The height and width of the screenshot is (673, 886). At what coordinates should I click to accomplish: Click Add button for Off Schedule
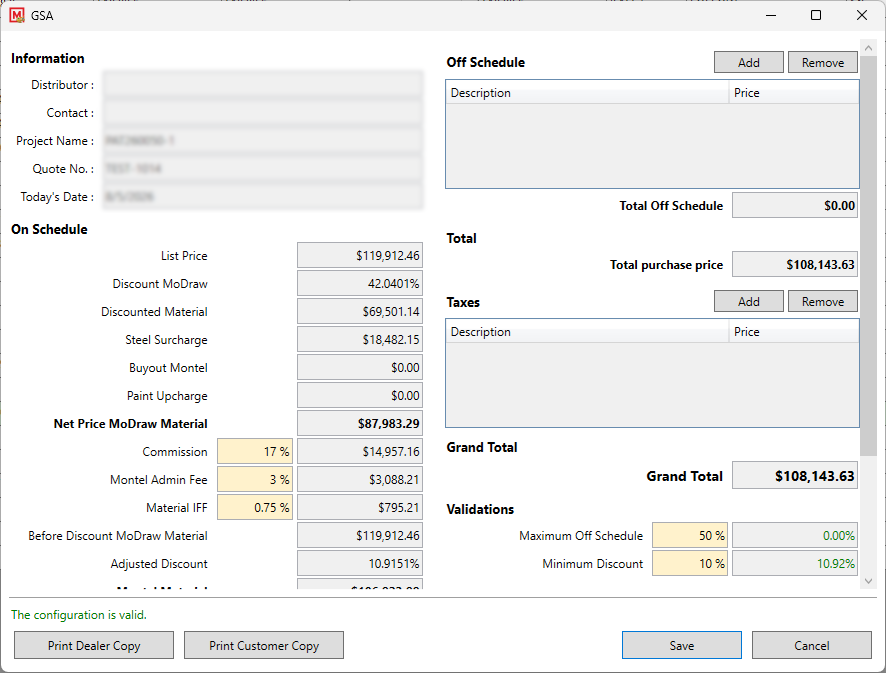point(749,62)
